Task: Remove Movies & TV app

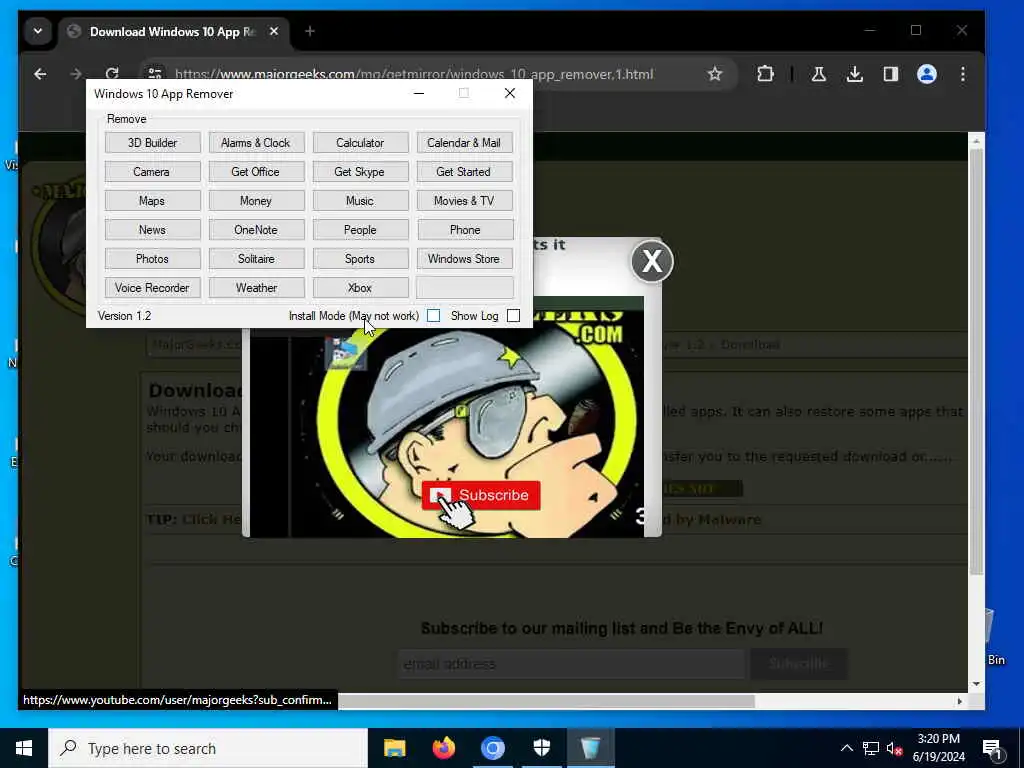Action: [464, 200]
